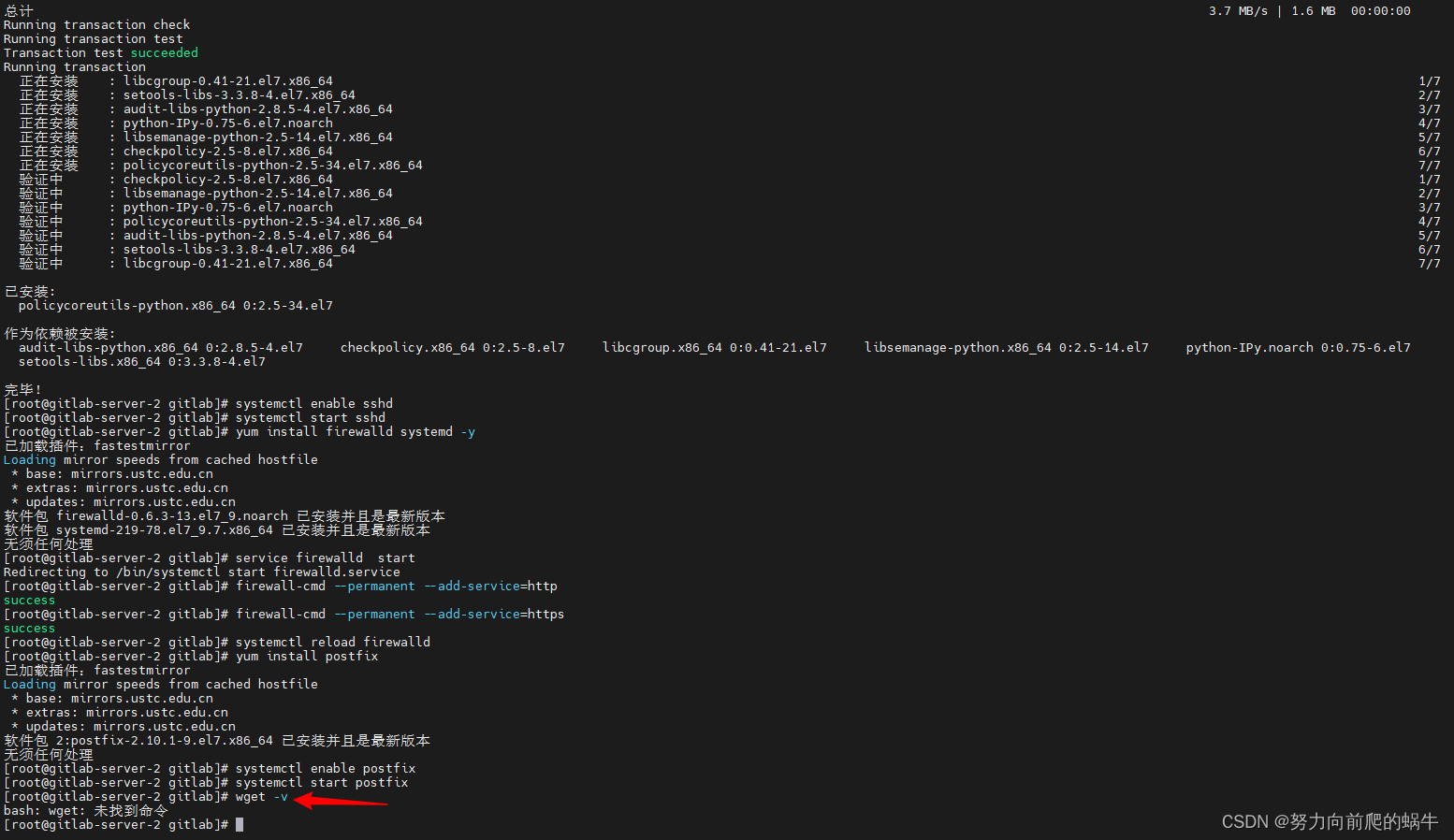Click the 'systemctl enable sshd' command
Image resolution: width=1454 pixels, height=840 pixels.
(x=314, y=404)
